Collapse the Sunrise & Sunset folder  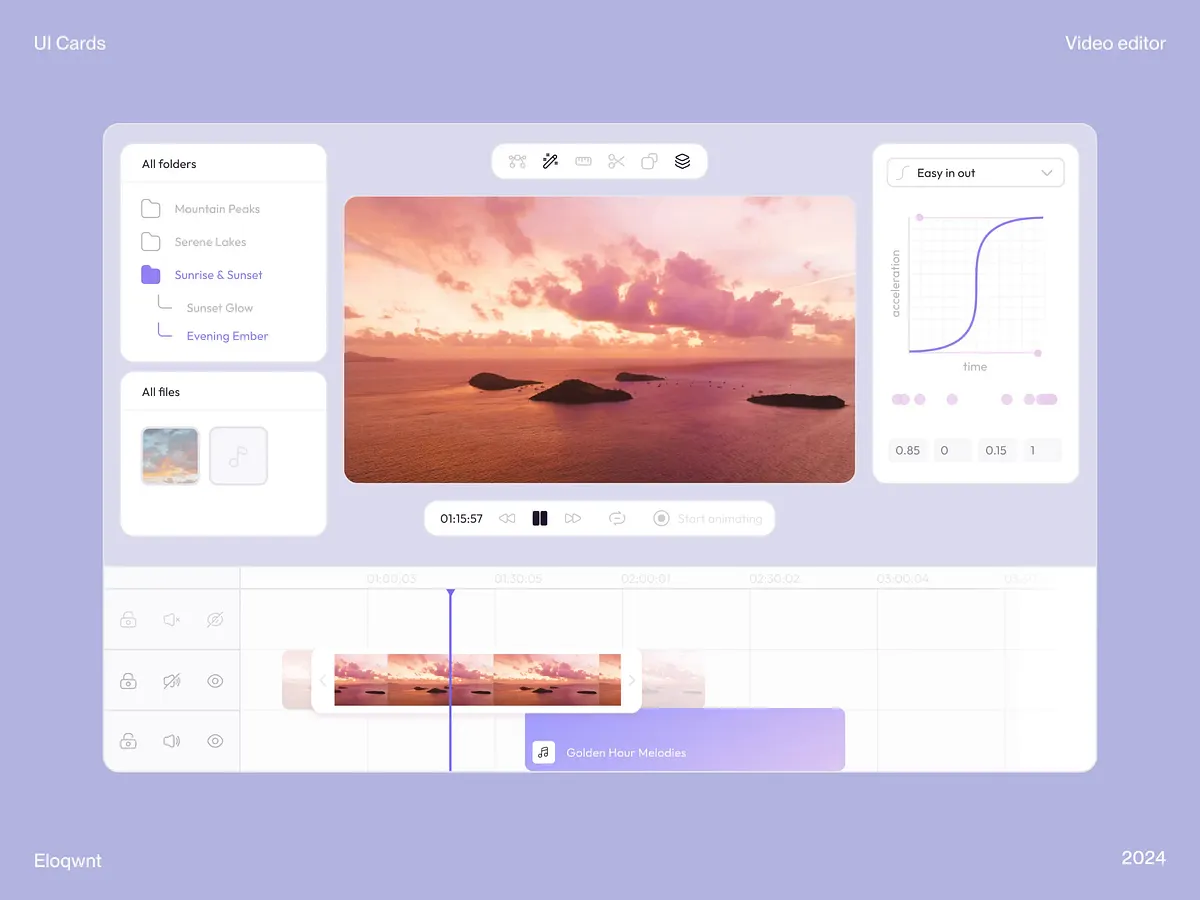(217, 274)
